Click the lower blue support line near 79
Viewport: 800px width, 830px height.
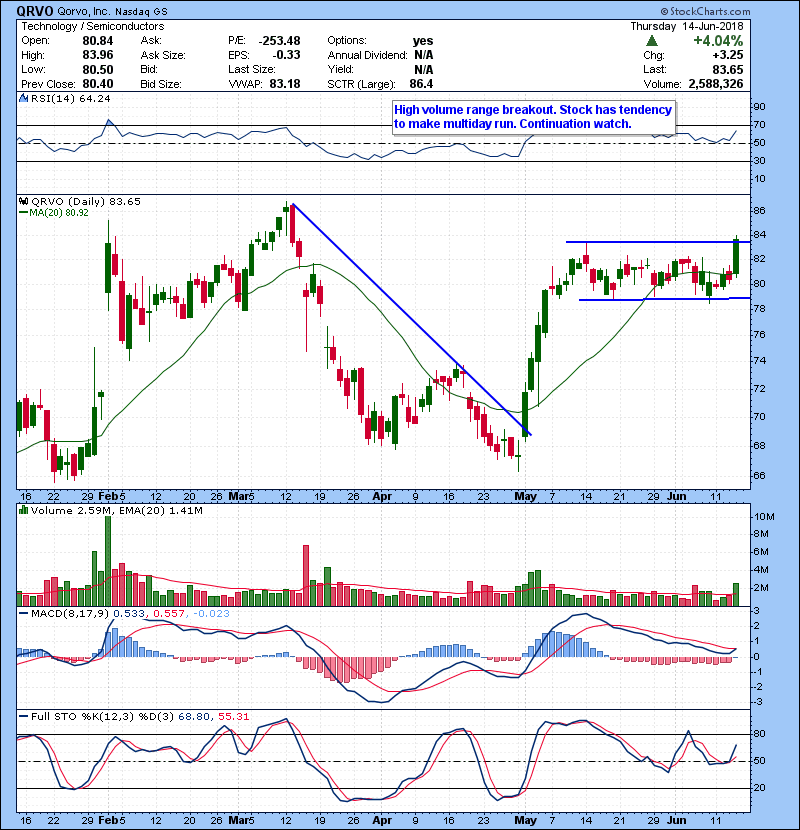click(662, 299)
